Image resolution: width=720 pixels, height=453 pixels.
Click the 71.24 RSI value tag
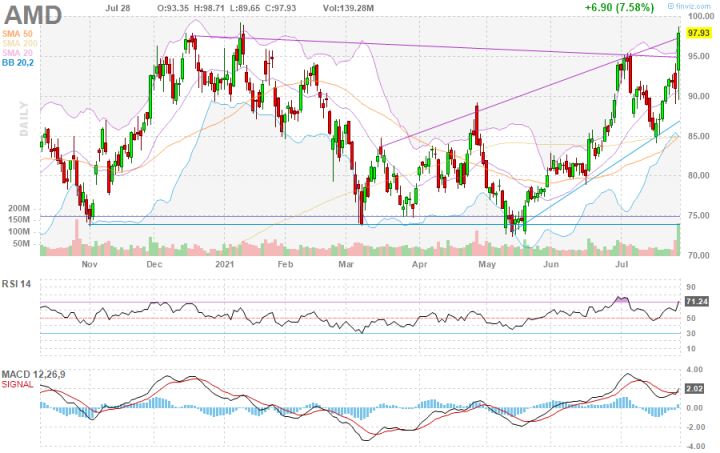pos(696,302)
